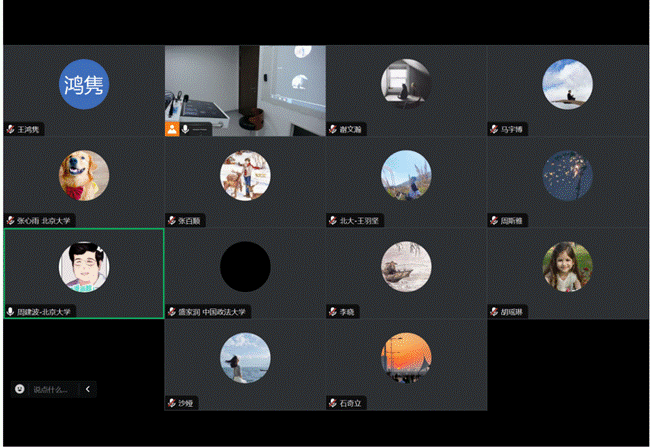The image size is (650, 447).
Task: Click muted mic icon beside 李晓
Action: [333, 312]
